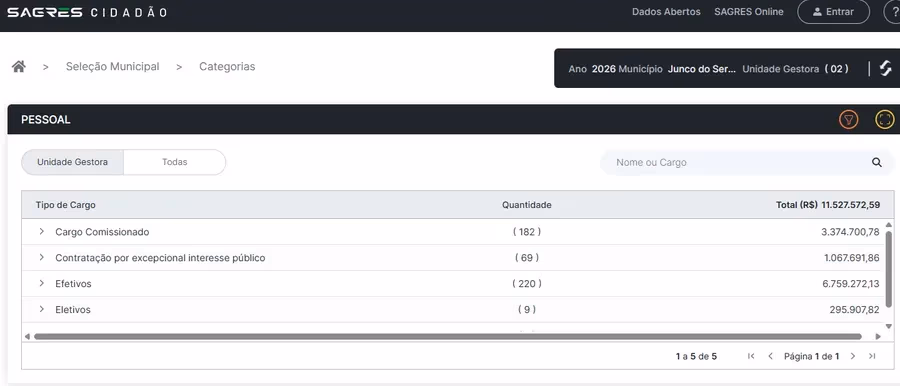Image resolution: width=900 pixels, height=386 pixels.
Task: Click the horizontal scrollbar of the table
Action: tap(448, 337)
